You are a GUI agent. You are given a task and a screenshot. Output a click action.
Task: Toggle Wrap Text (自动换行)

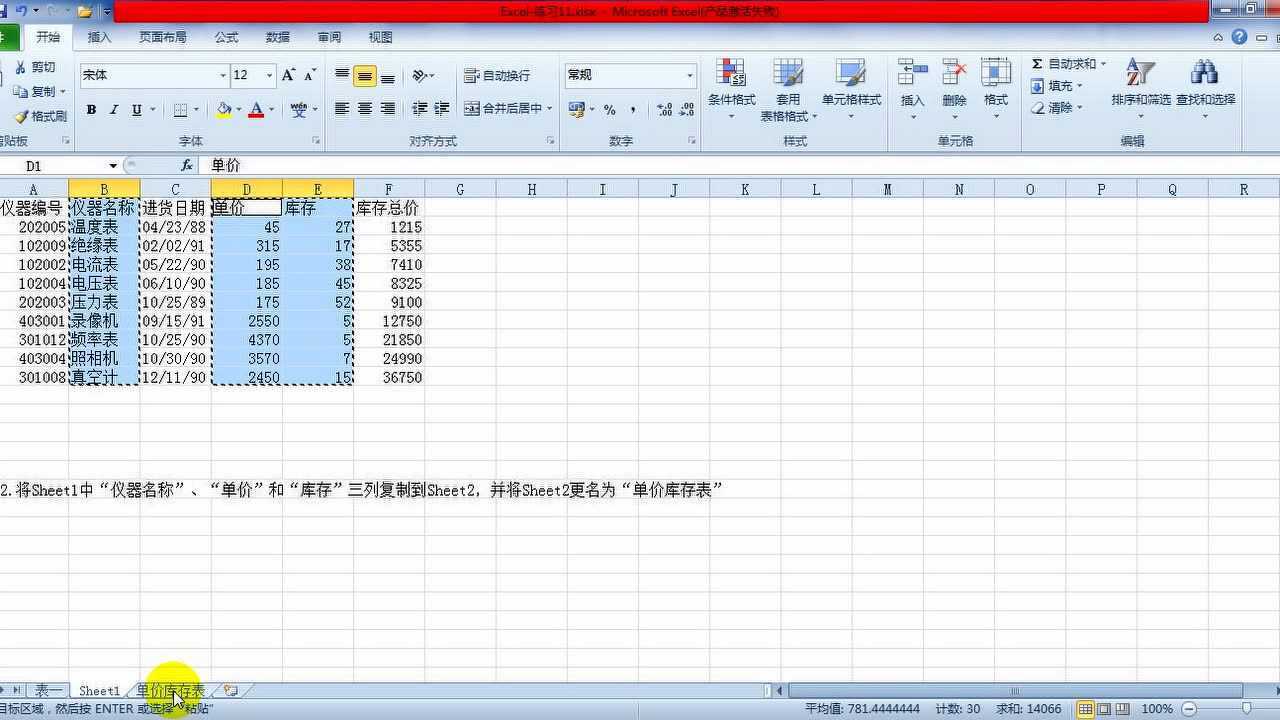[498, 76]
